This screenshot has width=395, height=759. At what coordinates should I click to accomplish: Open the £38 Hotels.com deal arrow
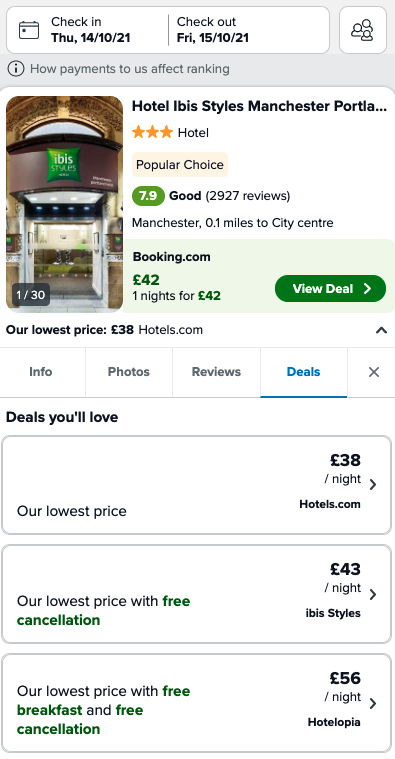(373, 485)
